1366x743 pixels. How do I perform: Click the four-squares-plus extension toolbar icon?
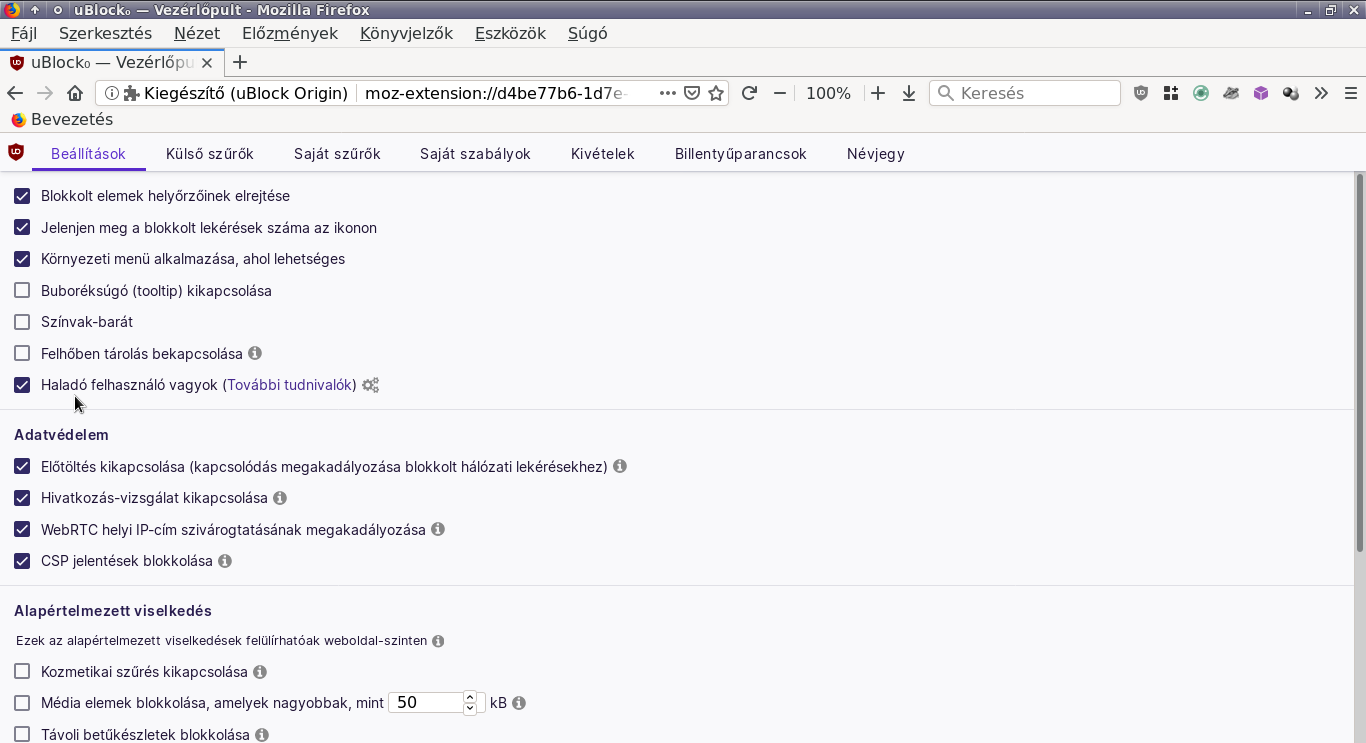coord(1171,93)
